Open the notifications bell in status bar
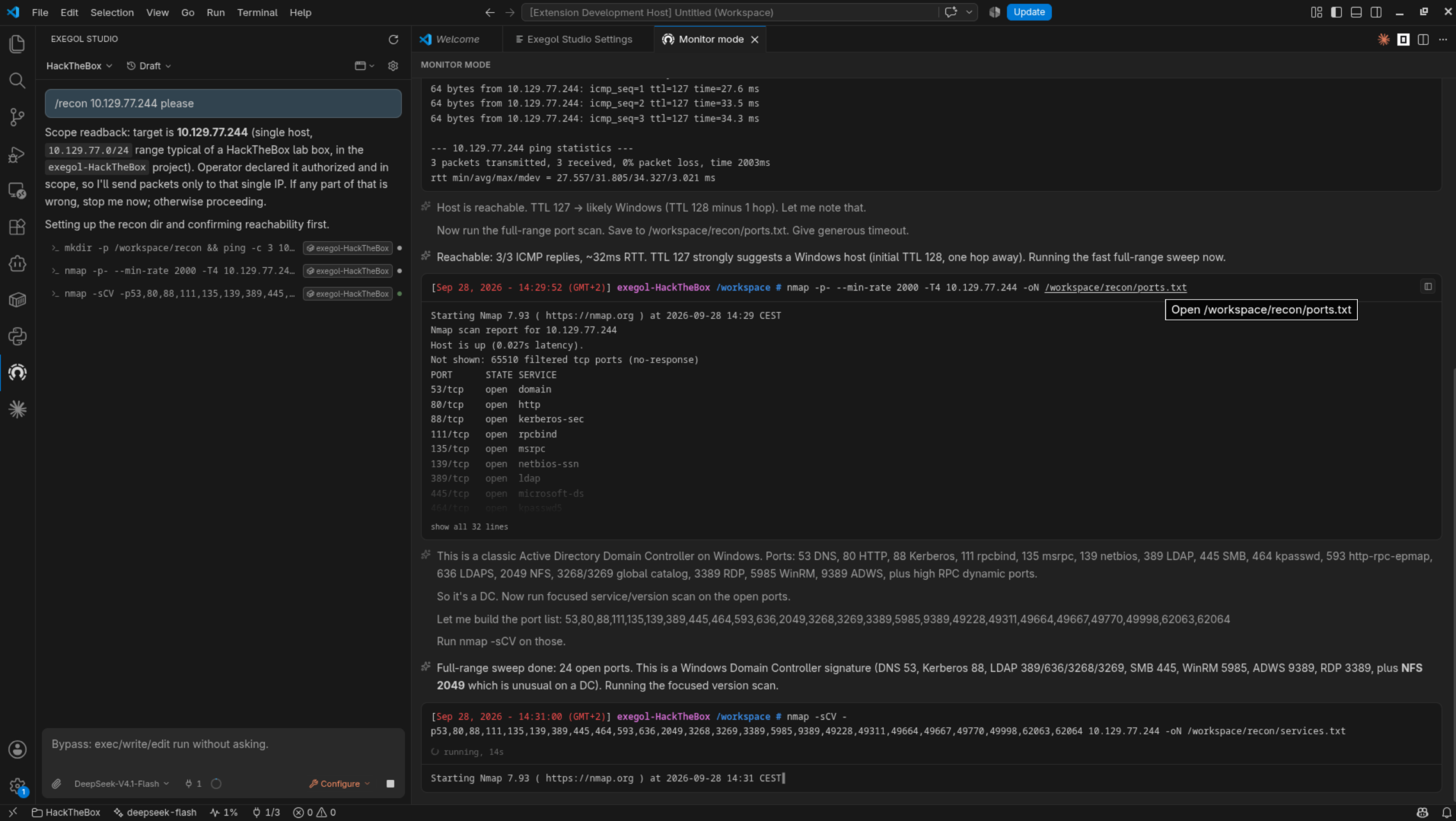The height and width of the screenshot is (821, 1456). click(1446, 813)
